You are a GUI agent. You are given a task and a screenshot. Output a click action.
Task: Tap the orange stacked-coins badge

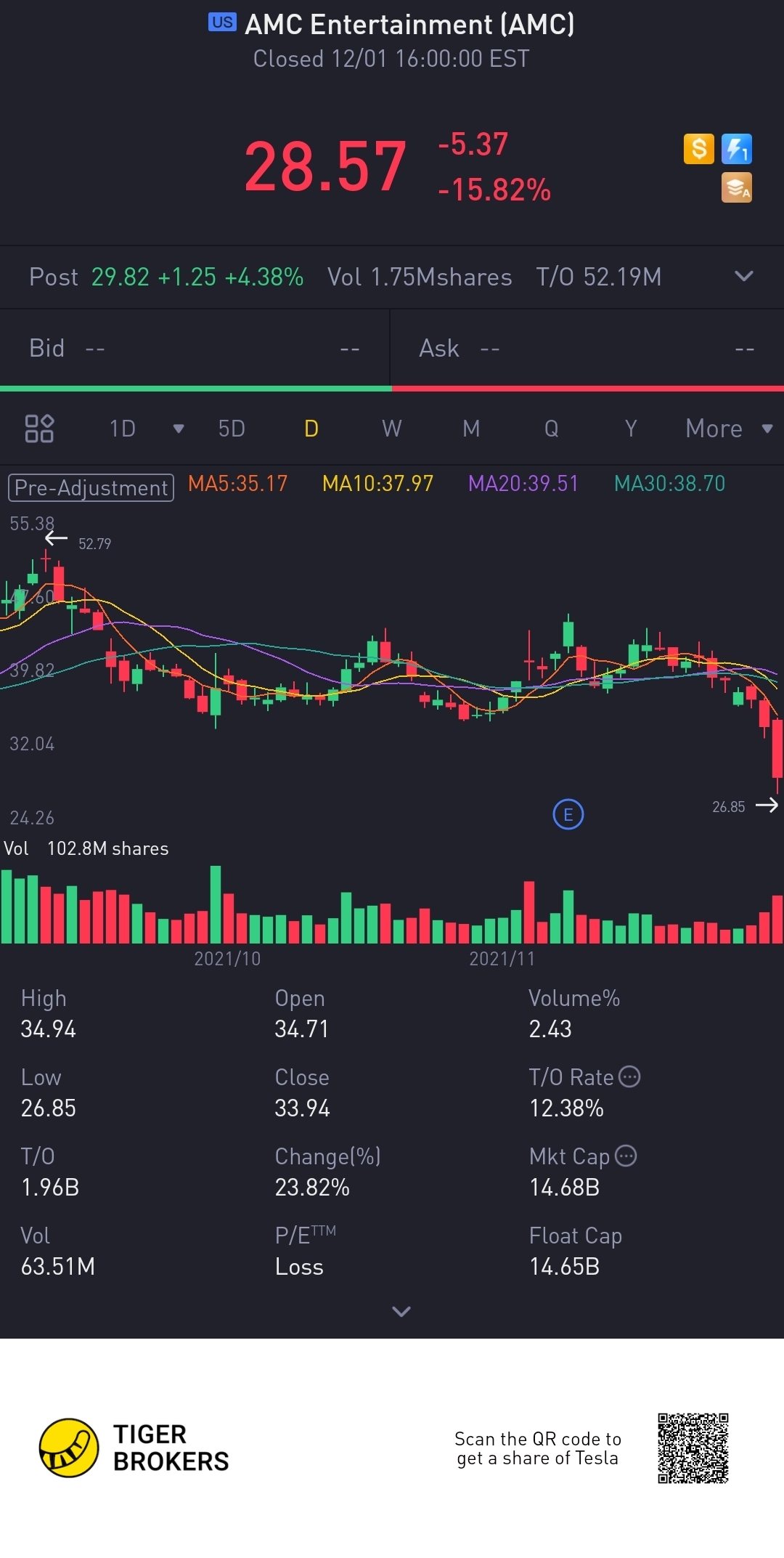coord(737,187)
